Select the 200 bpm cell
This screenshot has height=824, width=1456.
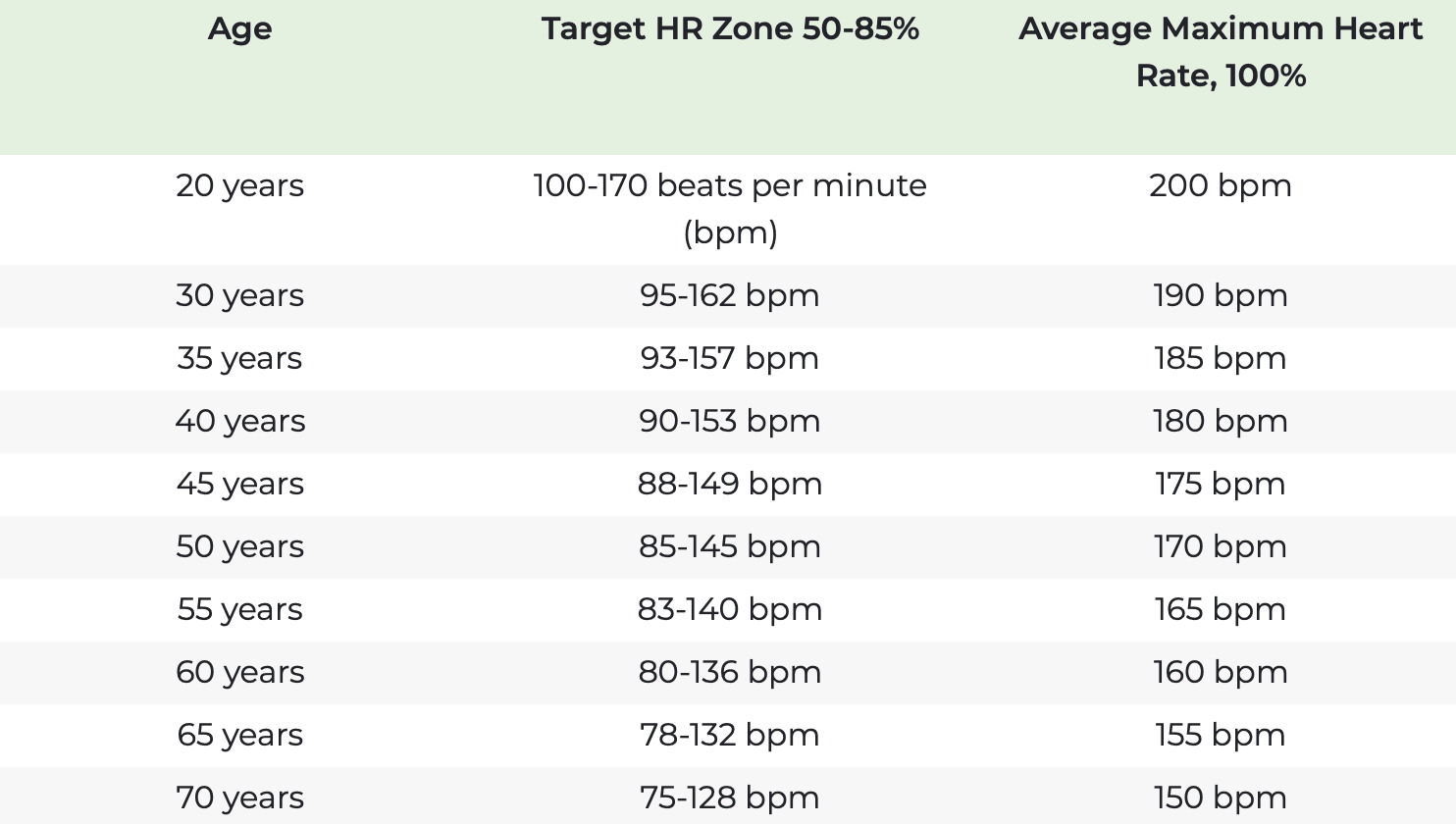1221,185
